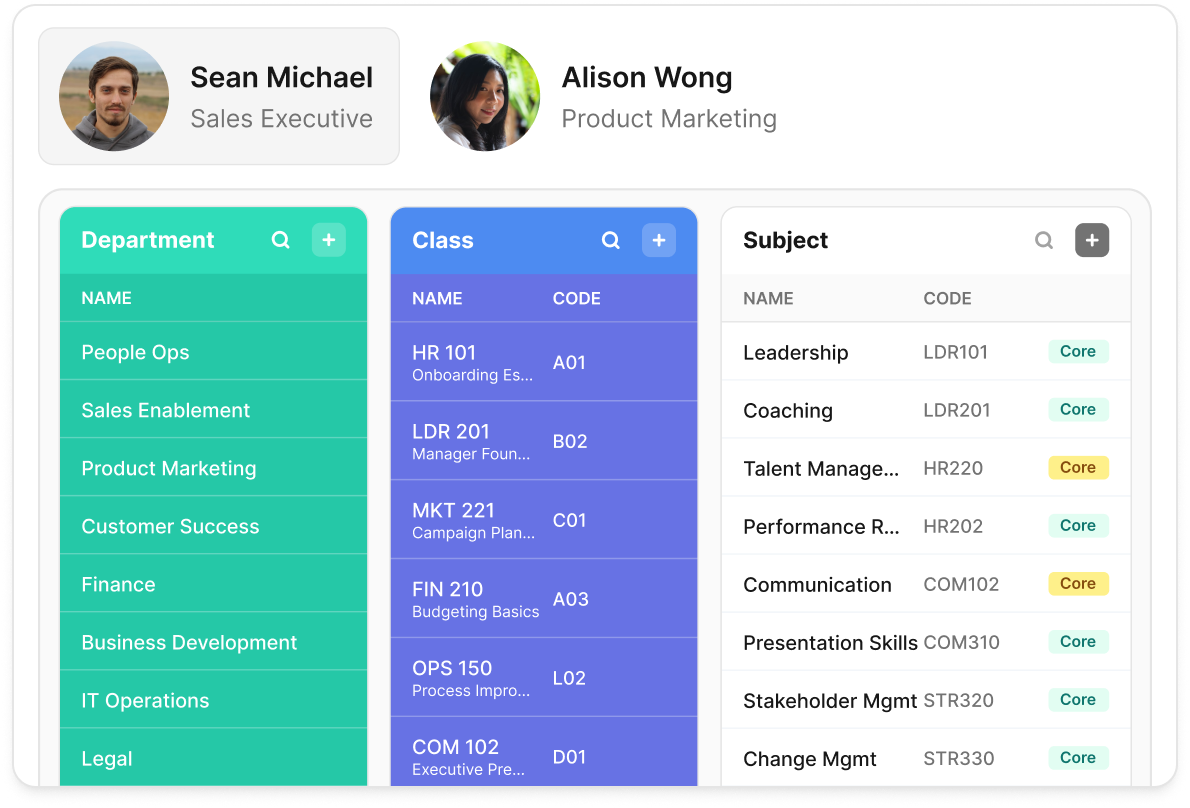Select Finance department row

(x=213, y=583)
